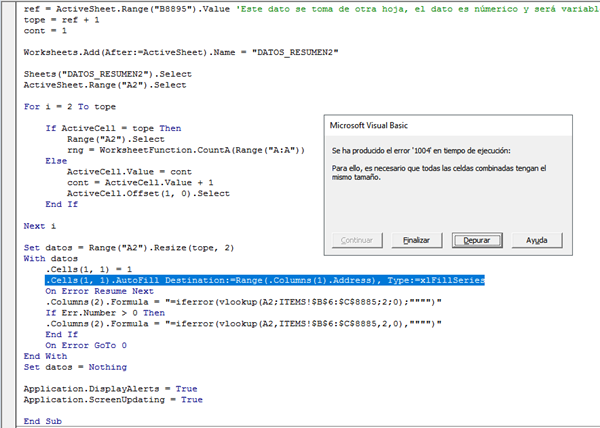Click the 'With datos' code line
The width and height of the screenshot is (600, 428).
(51, 259)
